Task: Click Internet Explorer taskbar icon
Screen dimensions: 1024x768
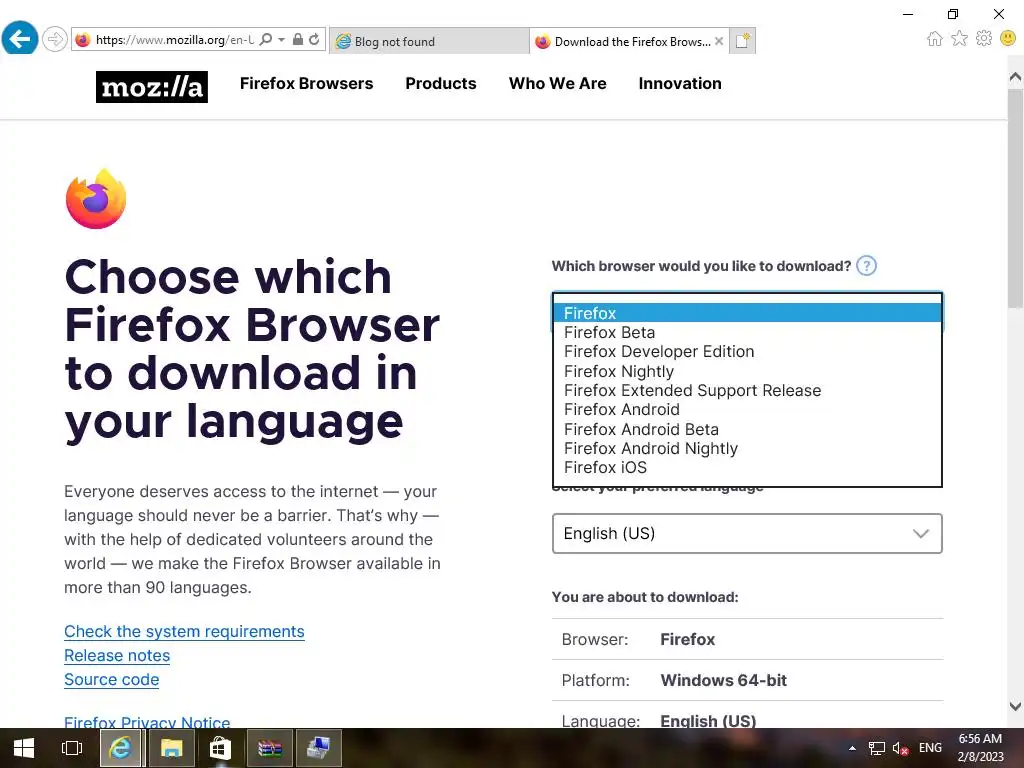Action: tap(120, 748)
